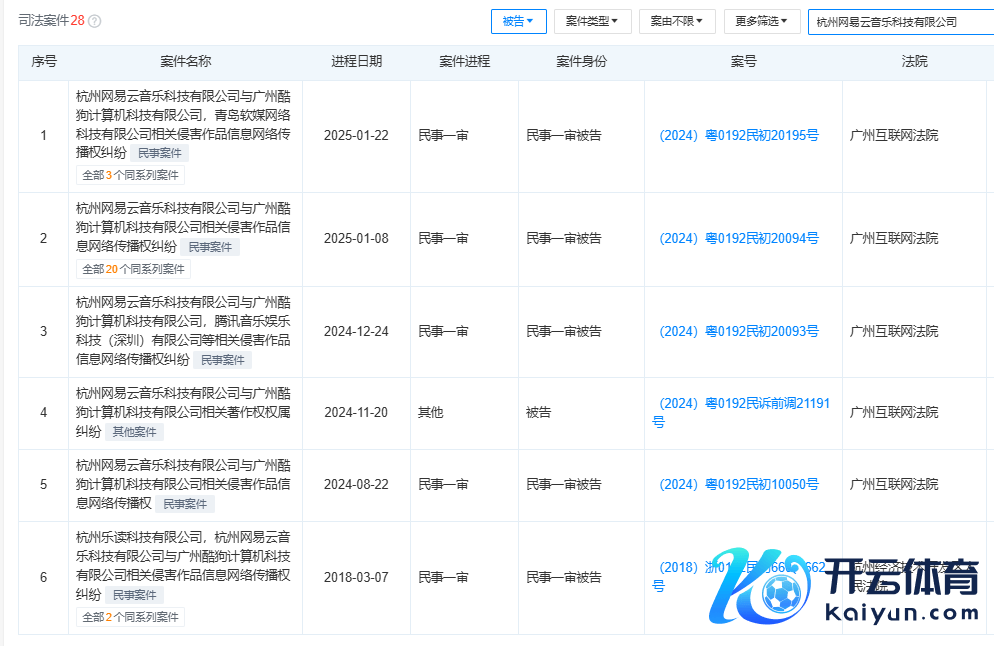The width and height of the screenshot is (994, 646).
Task: View 全部3个同系列案件 in row 1
Action: pos(130,175)
